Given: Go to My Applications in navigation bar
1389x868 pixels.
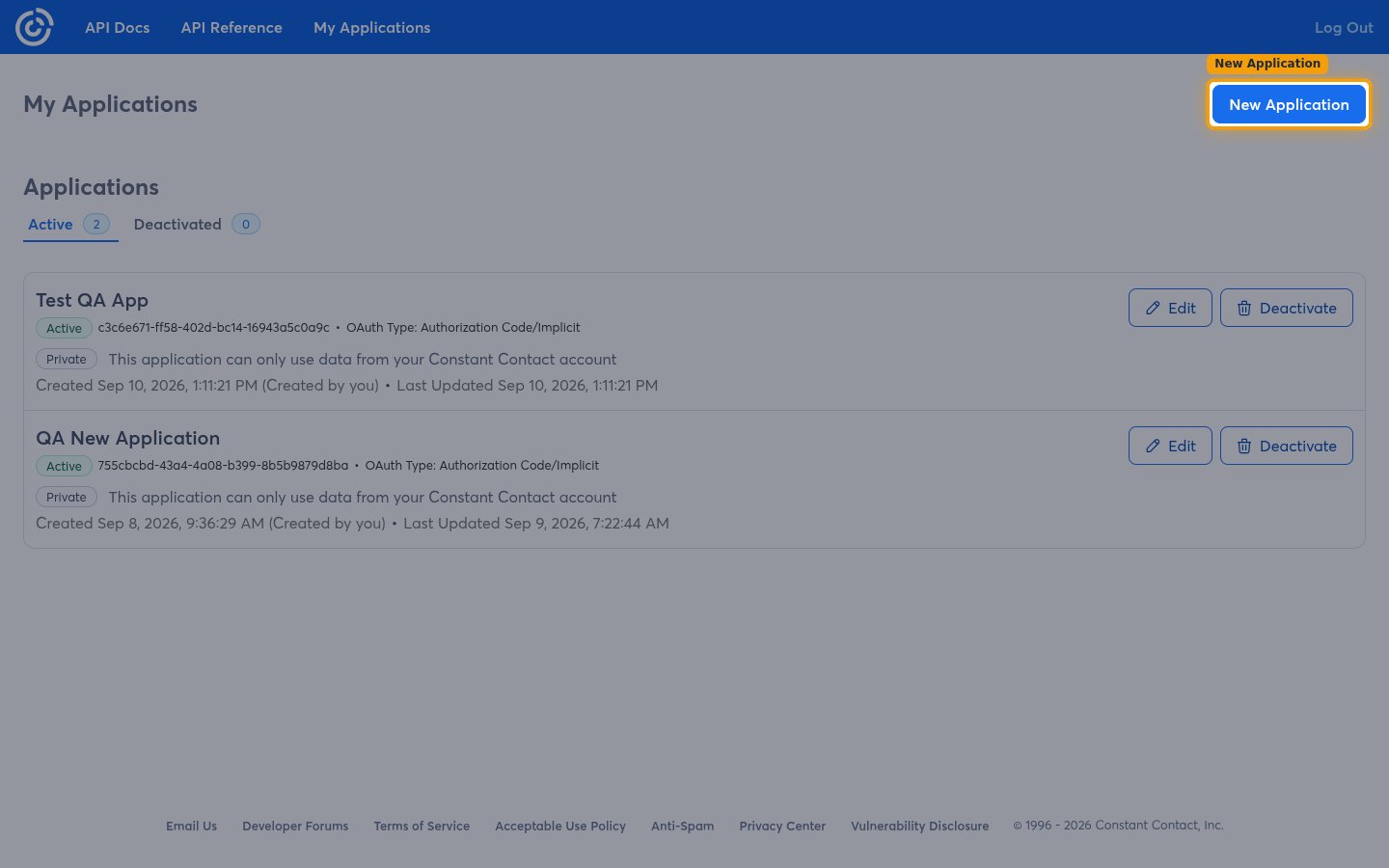Looking at the screenshot, I should tap(372, 27).
